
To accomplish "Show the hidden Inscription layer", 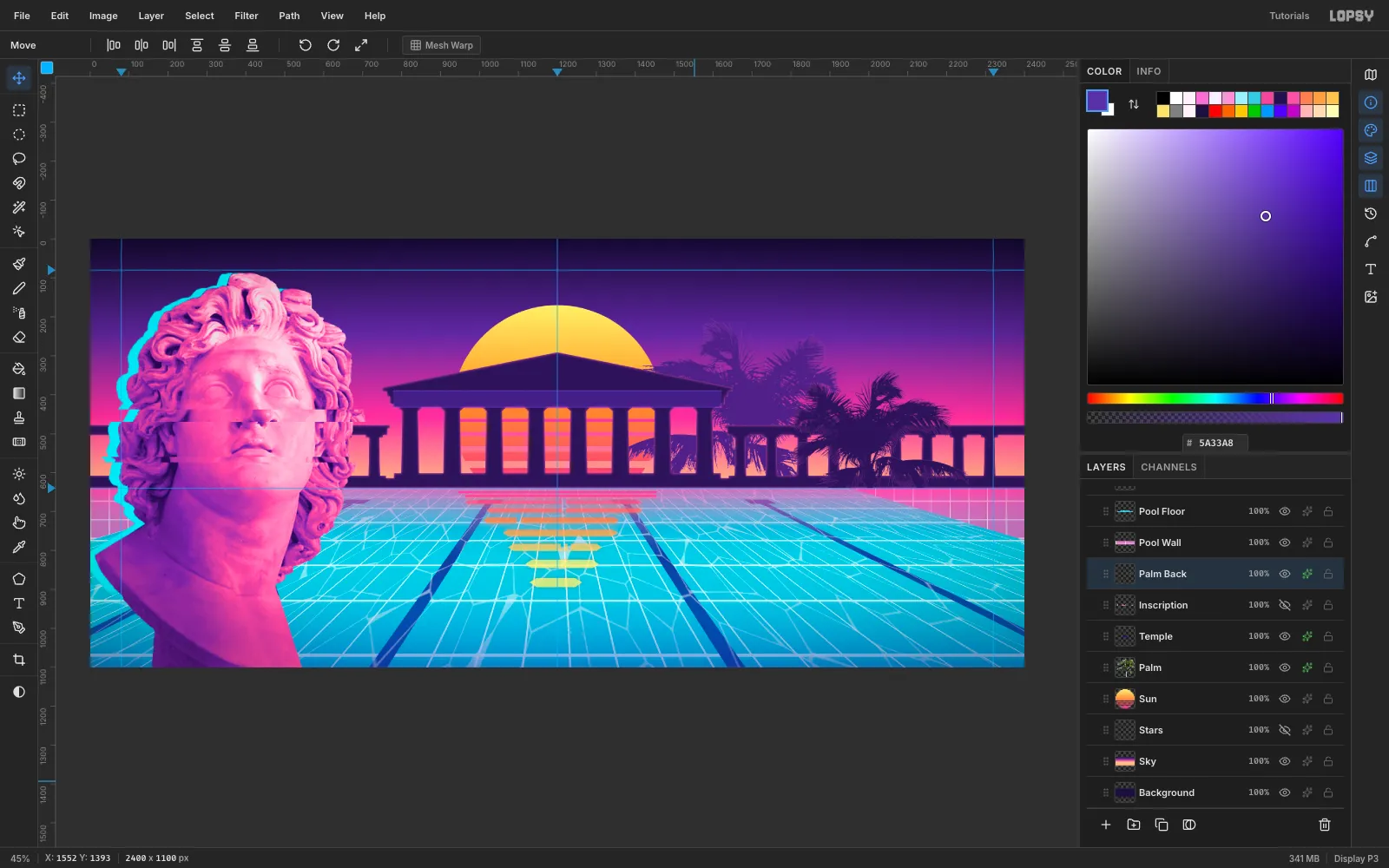I will point(1285,605).
